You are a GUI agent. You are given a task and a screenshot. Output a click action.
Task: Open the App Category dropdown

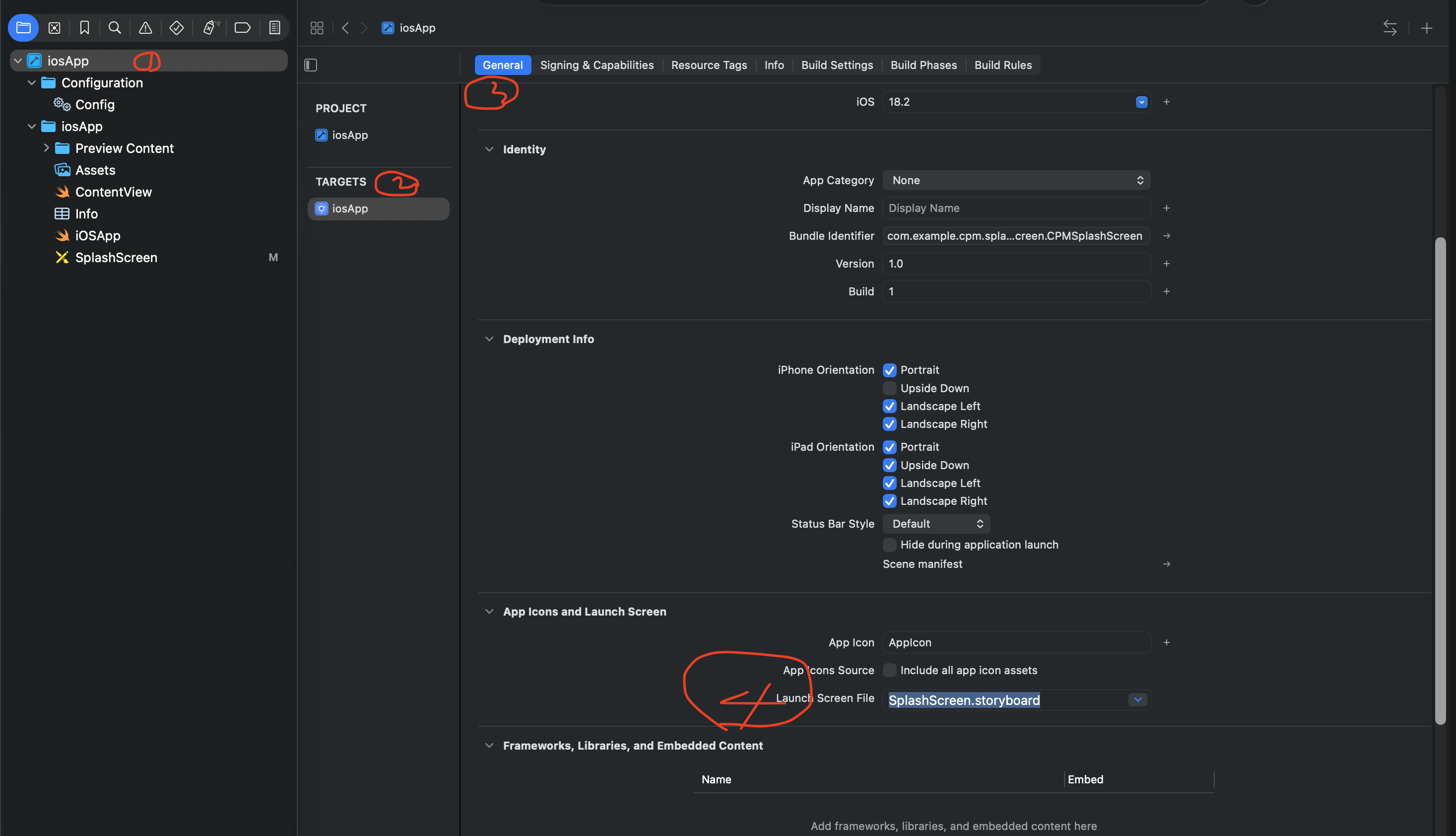tap(1016, 180)
